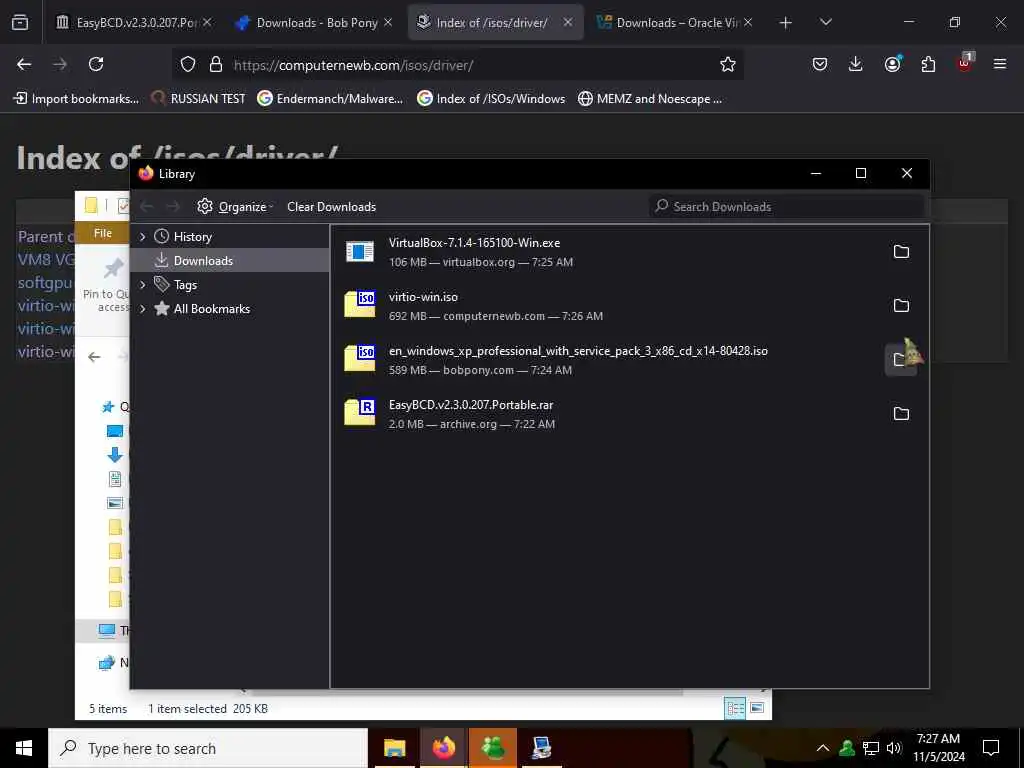Open Endermanch/Malware bookmark

(x=330, y=99)
